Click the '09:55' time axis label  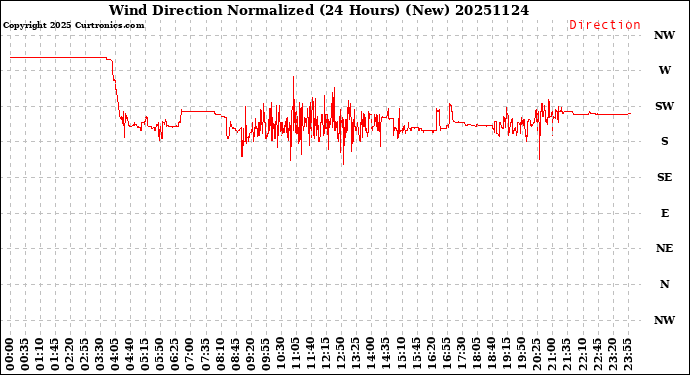(x=265, y=355)
